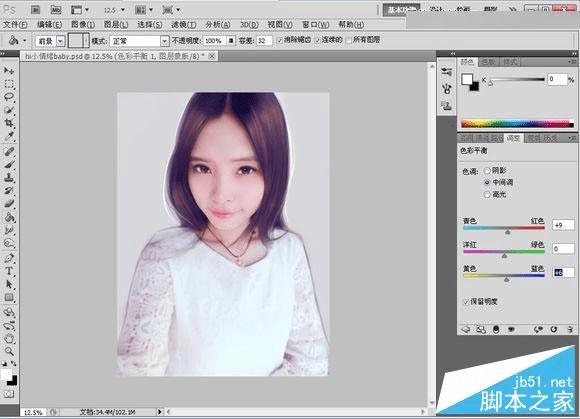Click the Cyan-Red (青色-红色) slider handle
Screen dimensions: 580x419
point(508,232)
